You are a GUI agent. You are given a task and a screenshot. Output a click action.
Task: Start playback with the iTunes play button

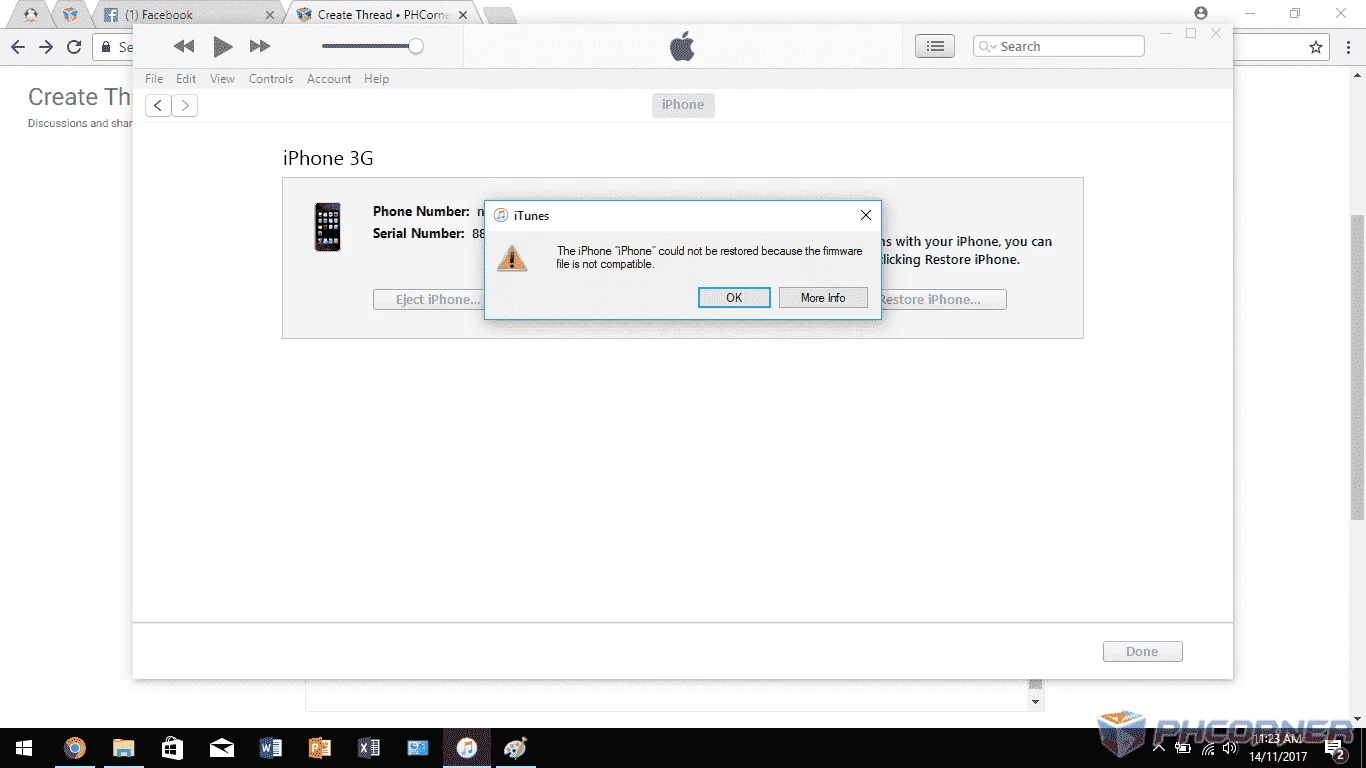(x=223, y=46)
